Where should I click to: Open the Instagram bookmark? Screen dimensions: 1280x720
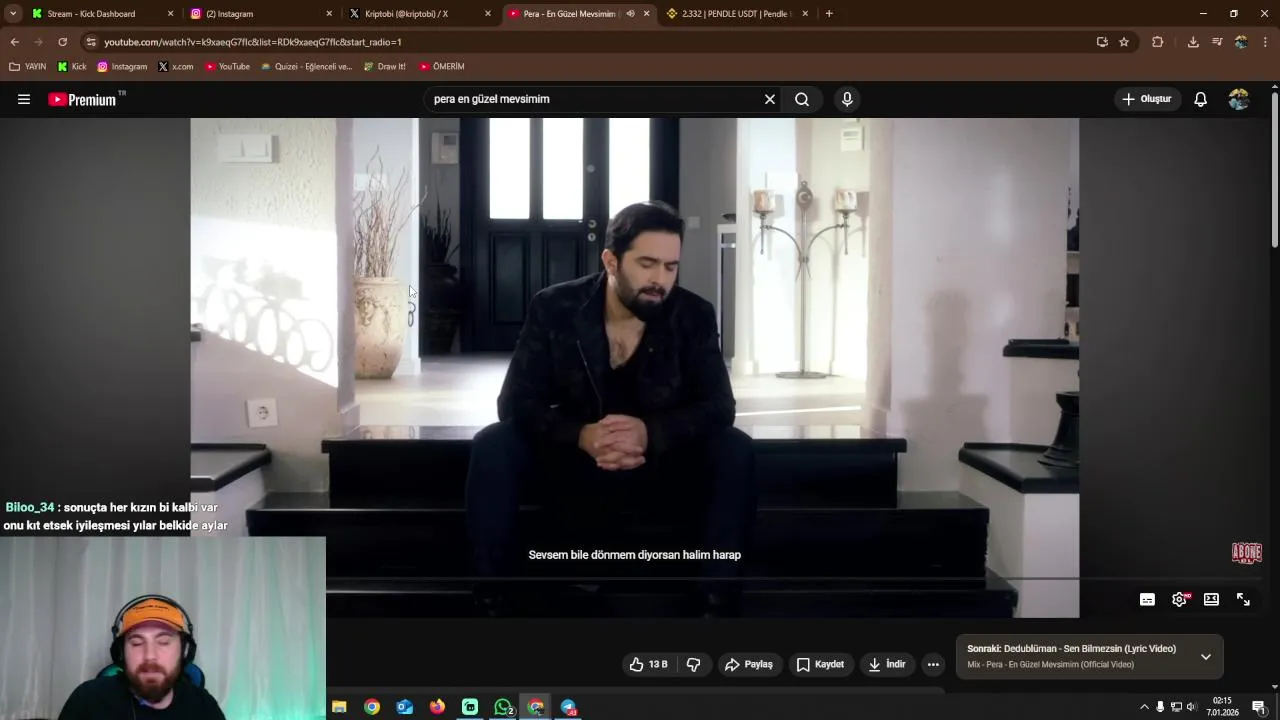tap(122, 67)
